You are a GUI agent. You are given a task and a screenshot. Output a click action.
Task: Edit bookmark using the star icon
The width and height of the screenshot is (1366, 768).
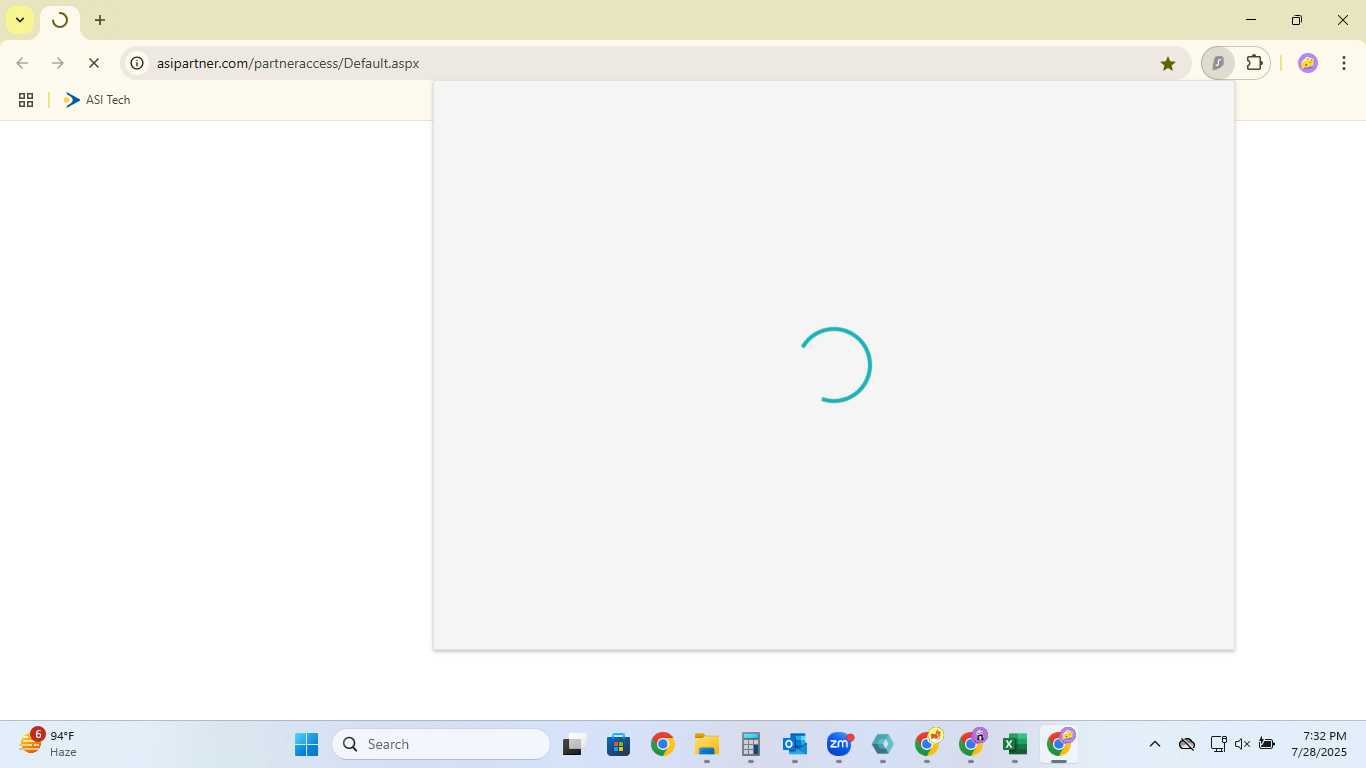[1168, 63]
